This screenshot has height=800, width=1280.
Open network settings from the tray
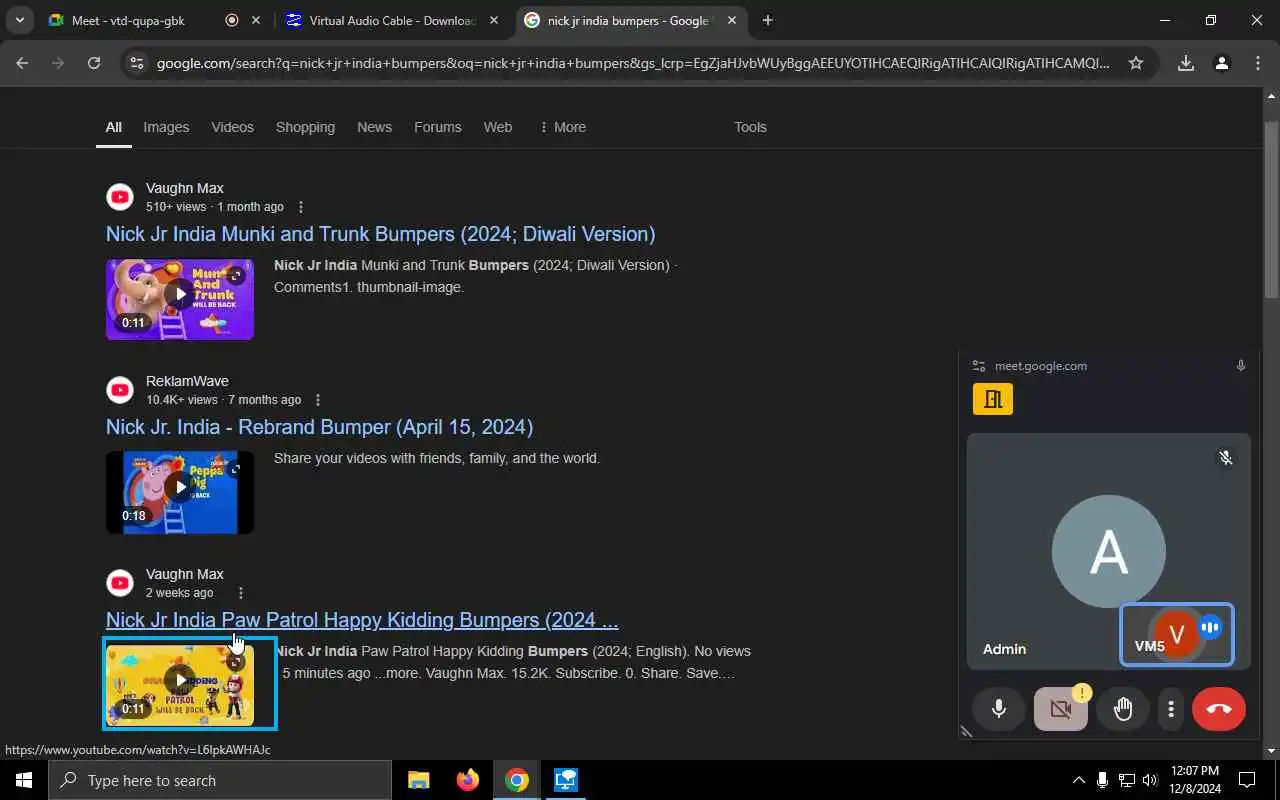point(1127,780)
